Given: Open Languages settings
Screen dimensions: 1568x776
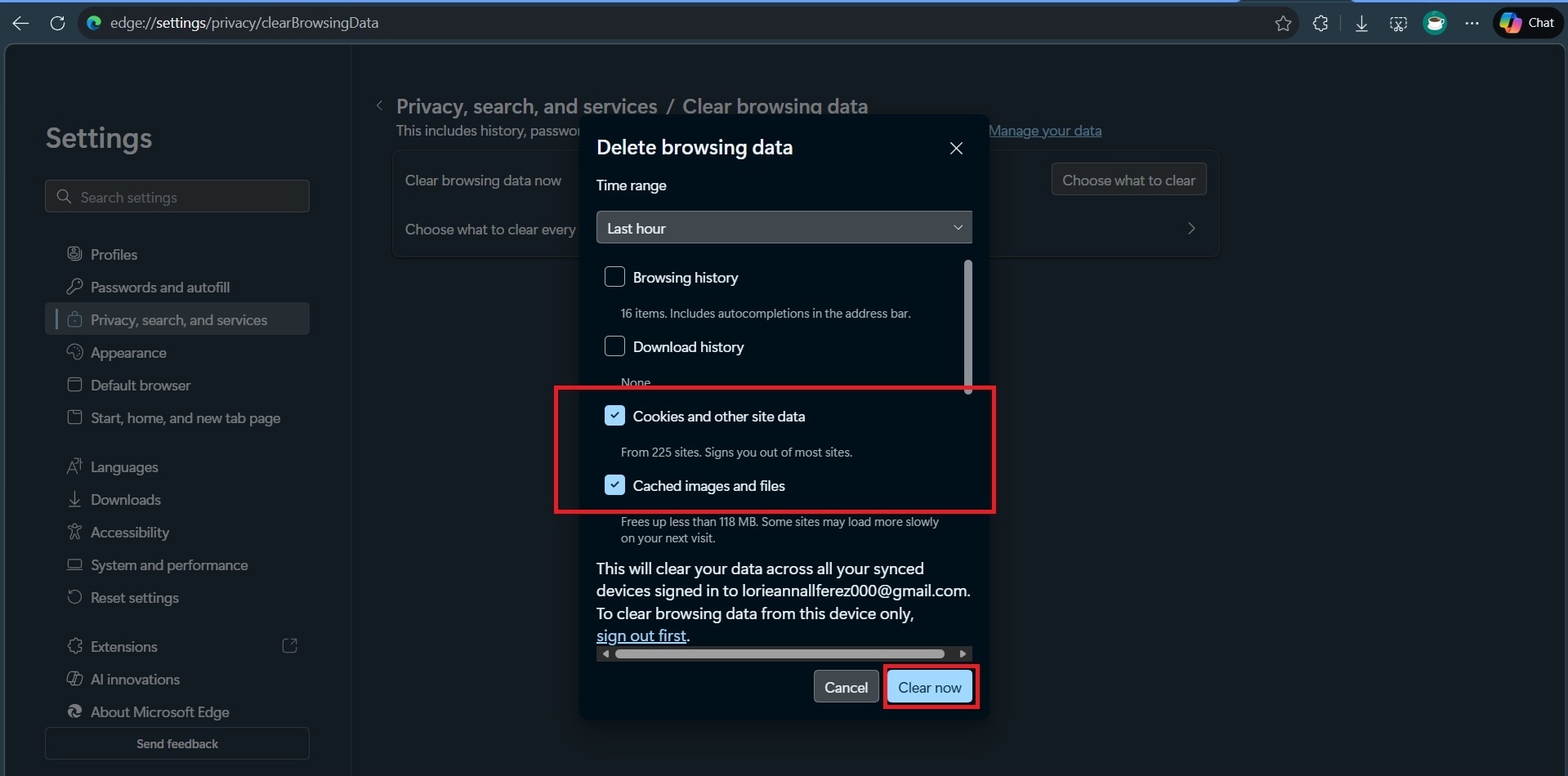Looking at the screenshot, I should pos(177,466).
